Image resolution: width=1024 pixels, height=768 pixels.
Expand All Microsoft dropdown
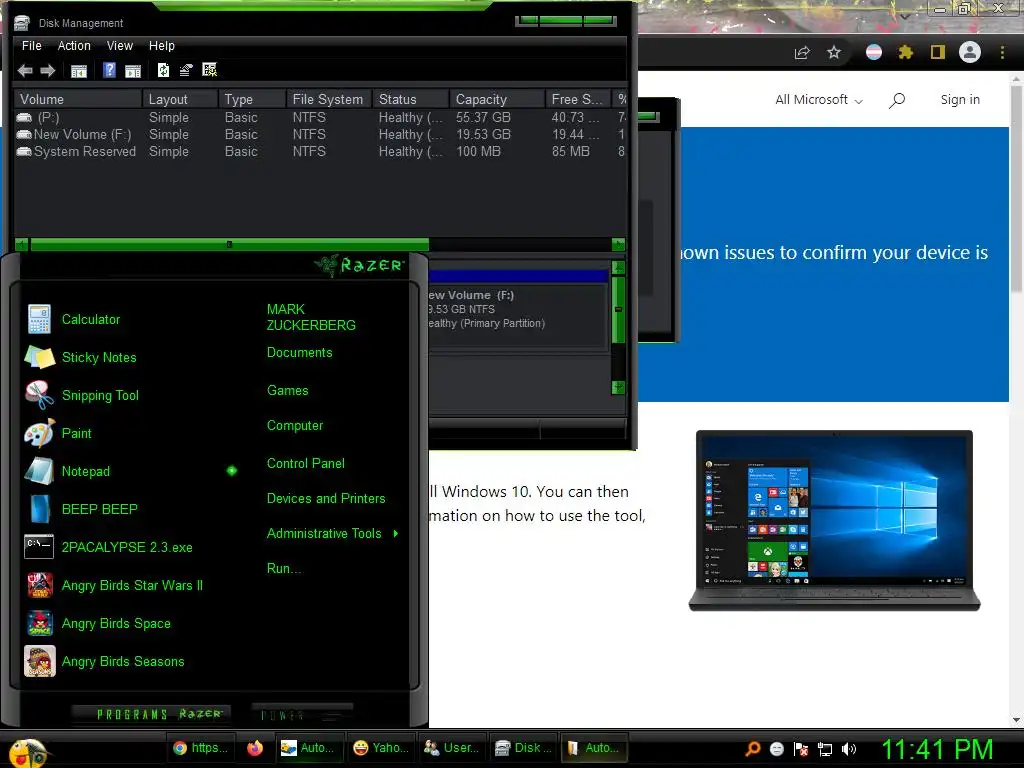(819, 100)
